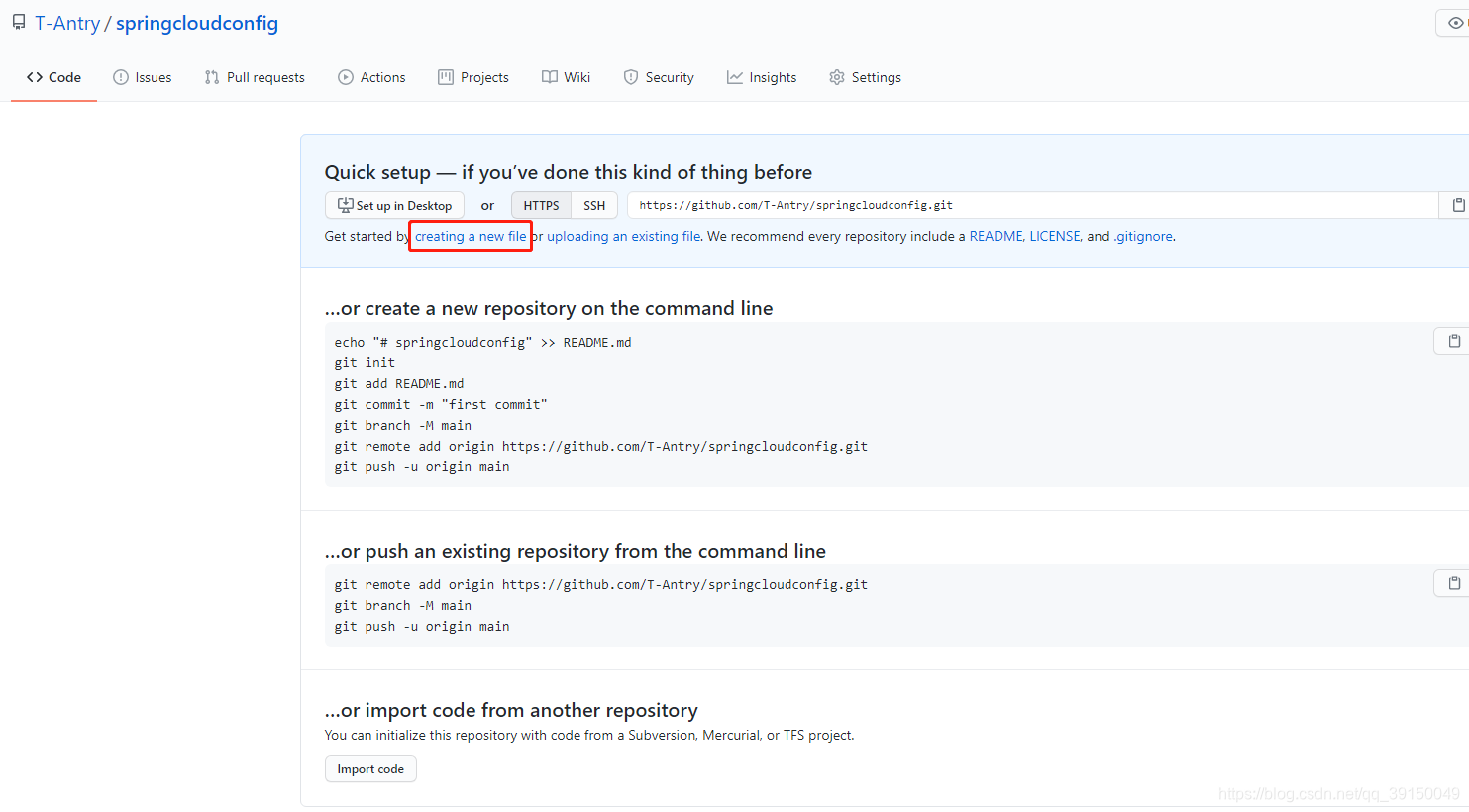Click uploading an existing file link

coord(624,236)
